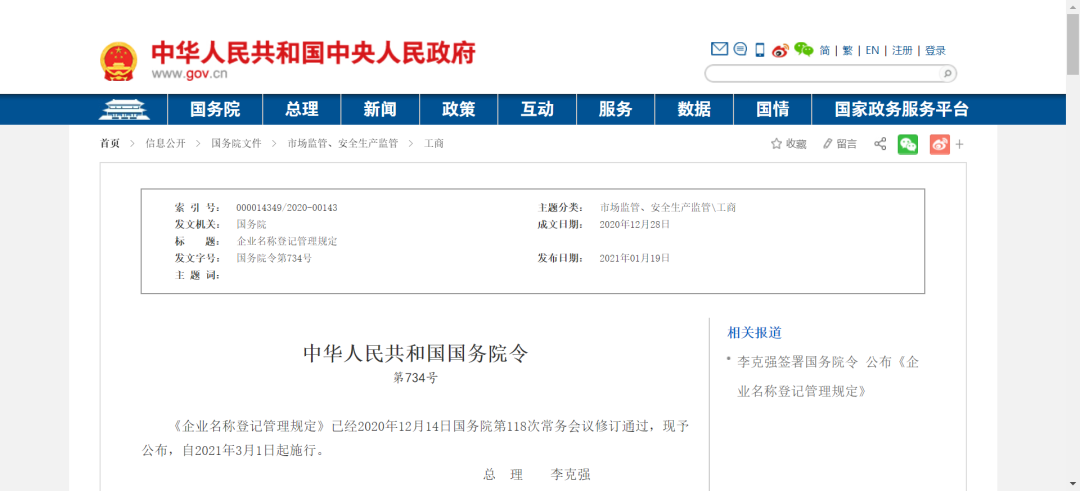
Task: Open the 国务院 navigation menu
Action: pyautogui.click(x=215, y=109)
